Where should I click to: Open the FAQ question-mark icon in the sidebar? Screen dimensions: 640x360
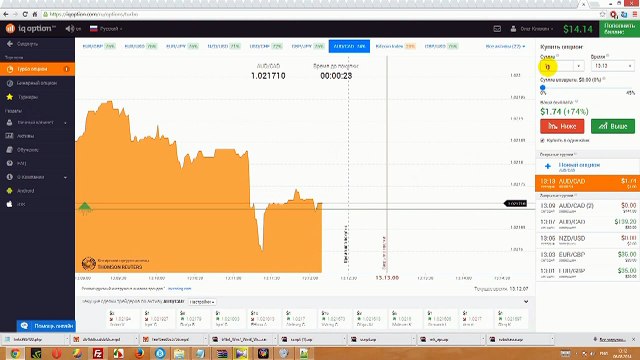[x=10, y=163]
